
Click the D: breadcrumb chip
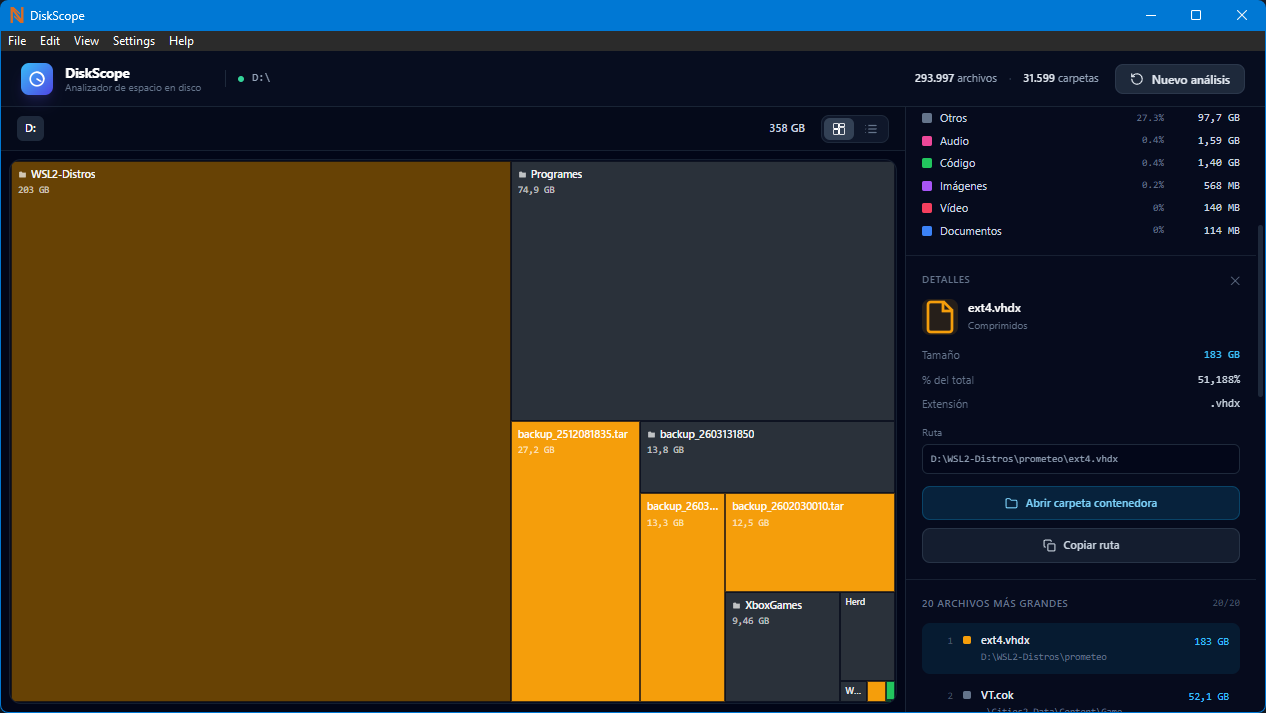[30, 129]
